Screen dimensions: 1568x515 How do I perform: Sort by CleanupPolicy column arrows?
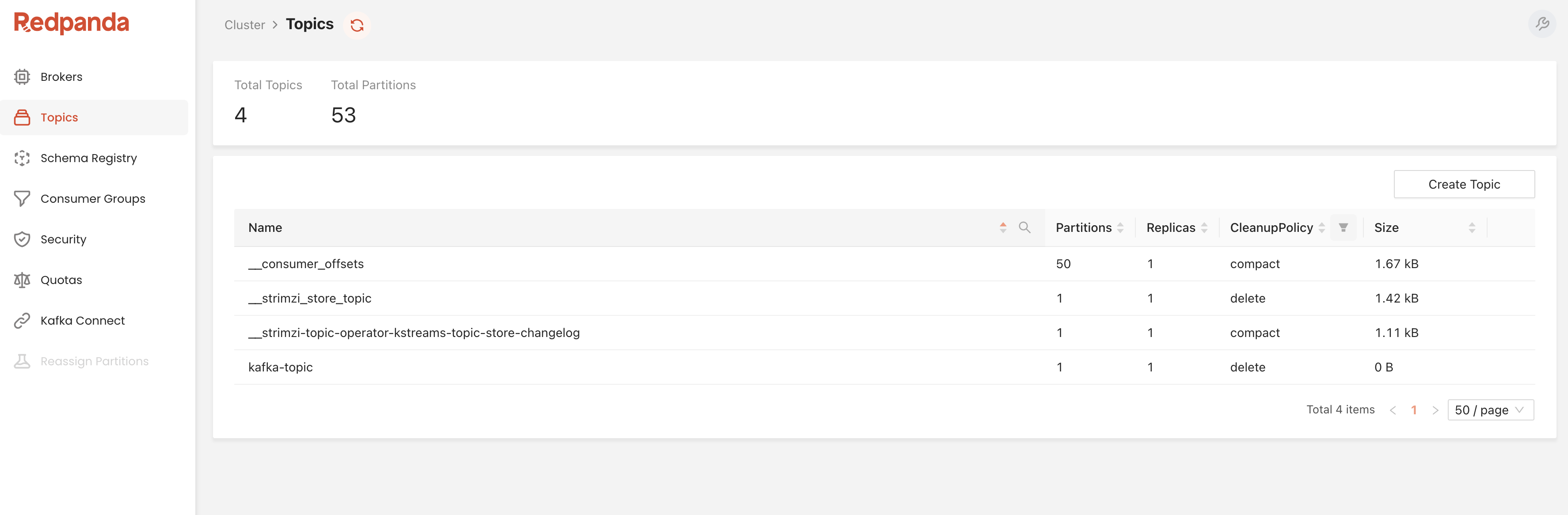click(1321, 227)
